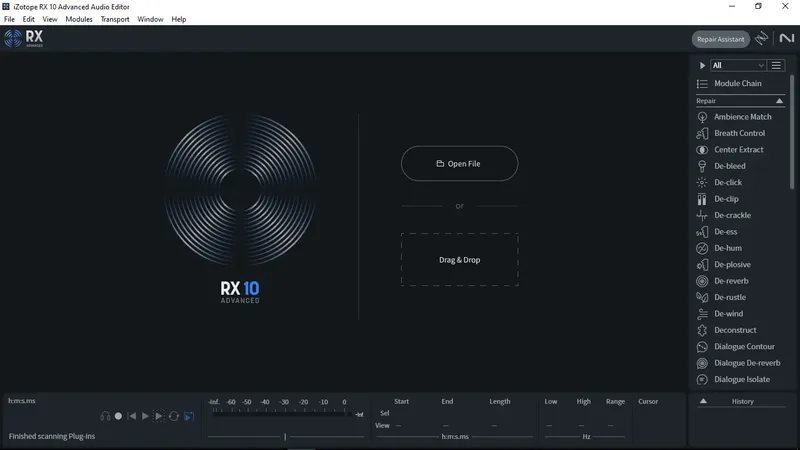
Task: Launch Repair Assistant
Action: click(720, 39)
